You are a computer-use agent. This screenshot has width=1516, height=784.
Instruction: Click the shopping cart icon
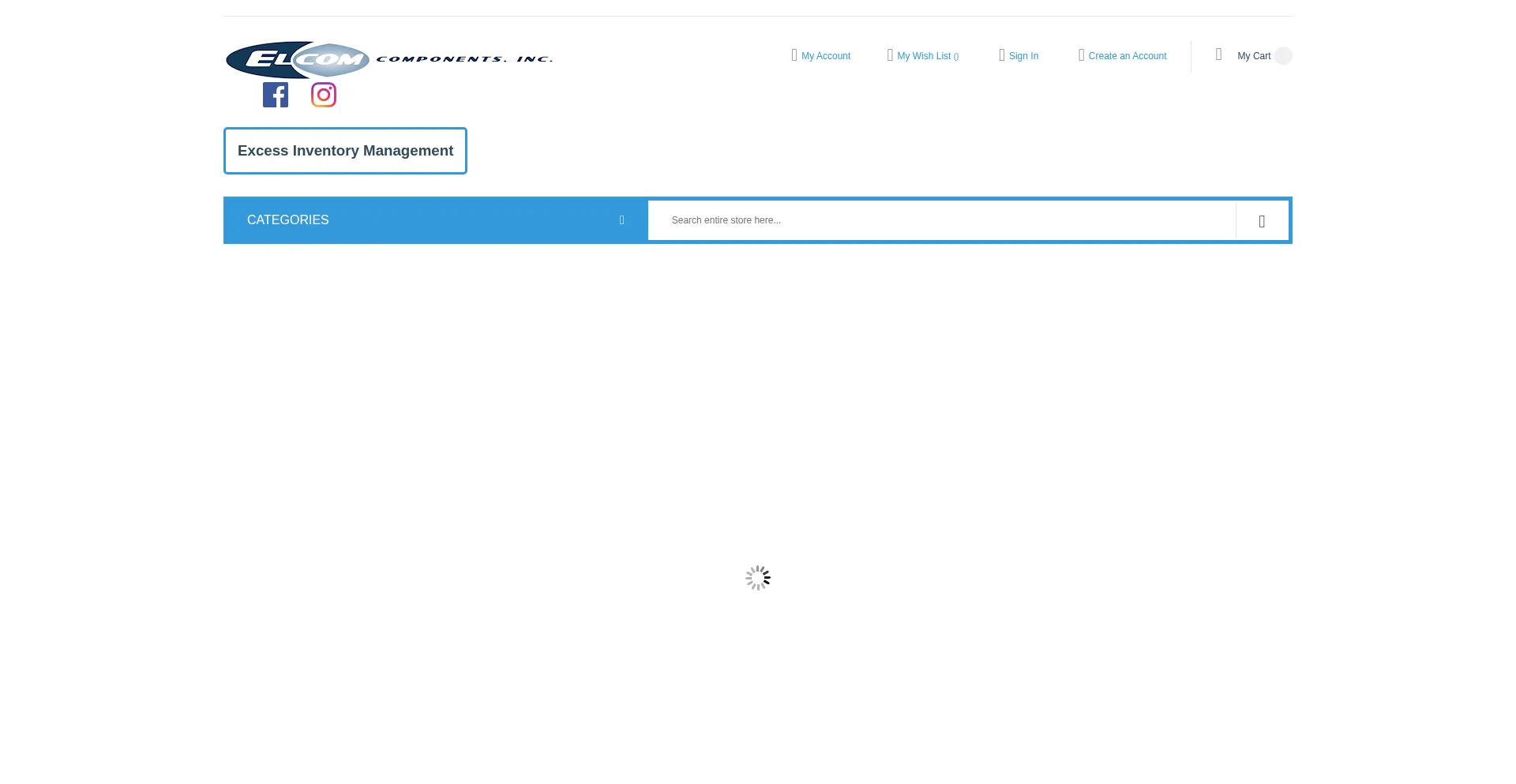(1218, 54)
